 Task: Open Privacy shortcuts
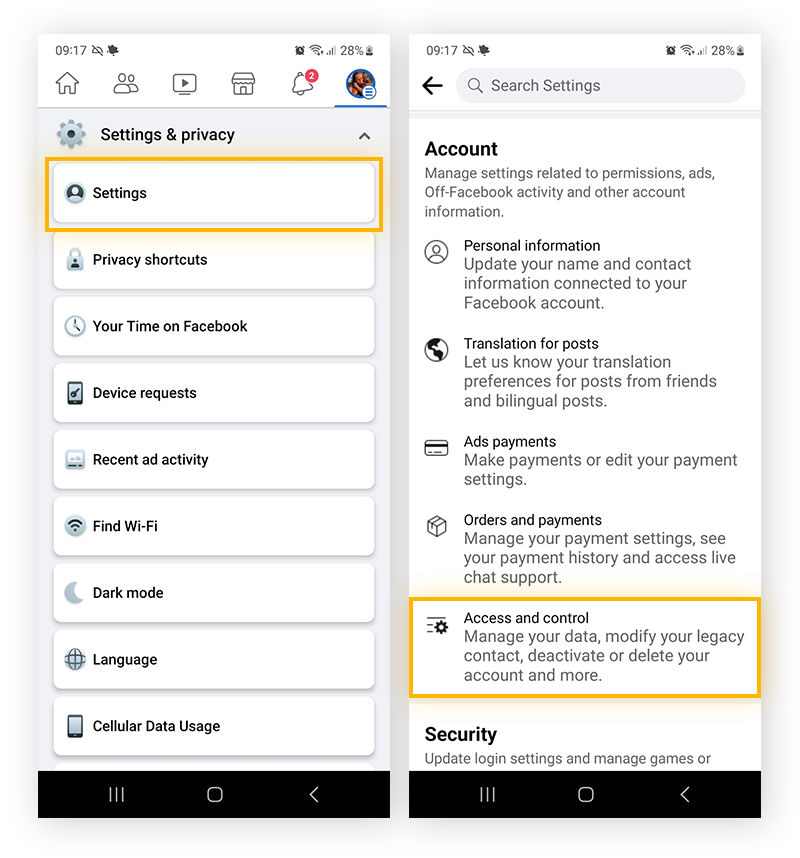point(214,260)
